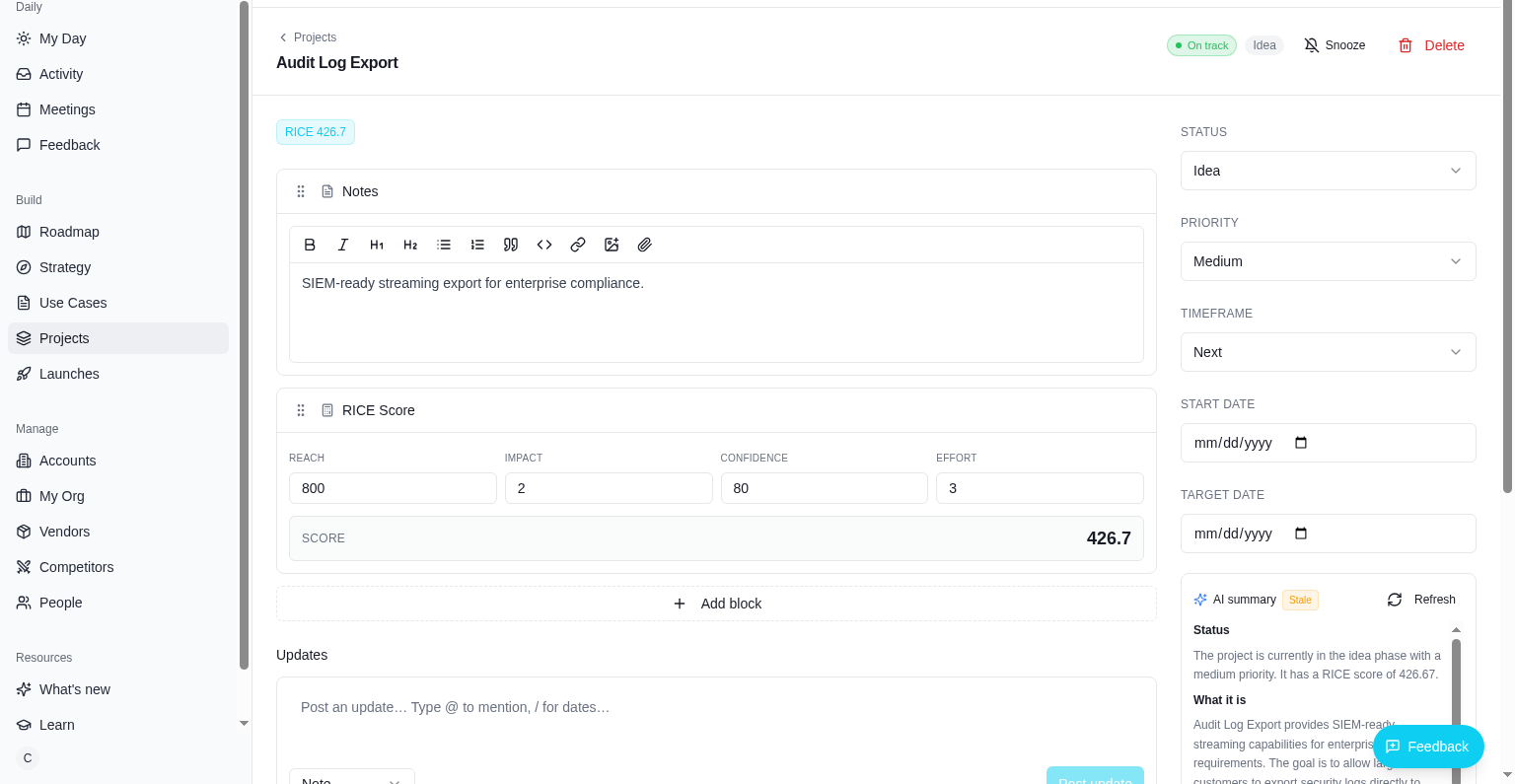
Task: Click the Add block button
Action: (716, 604)
